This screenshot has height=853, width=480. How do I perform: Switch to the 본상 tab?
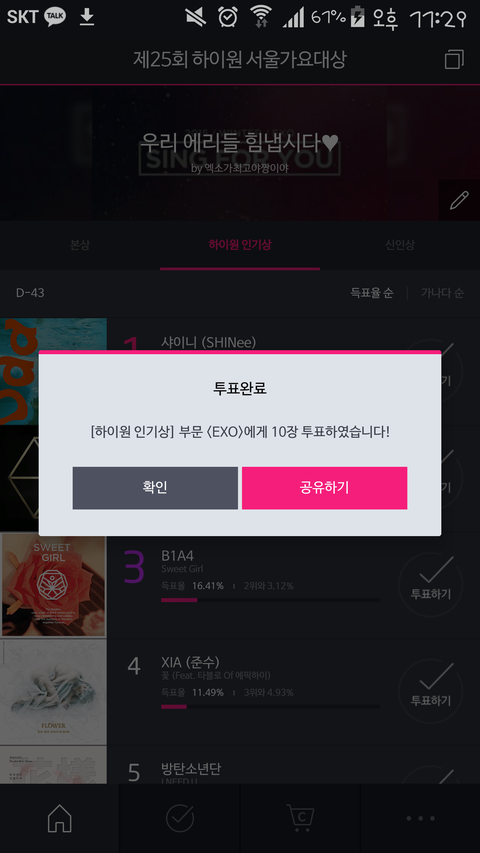(80, 245)
